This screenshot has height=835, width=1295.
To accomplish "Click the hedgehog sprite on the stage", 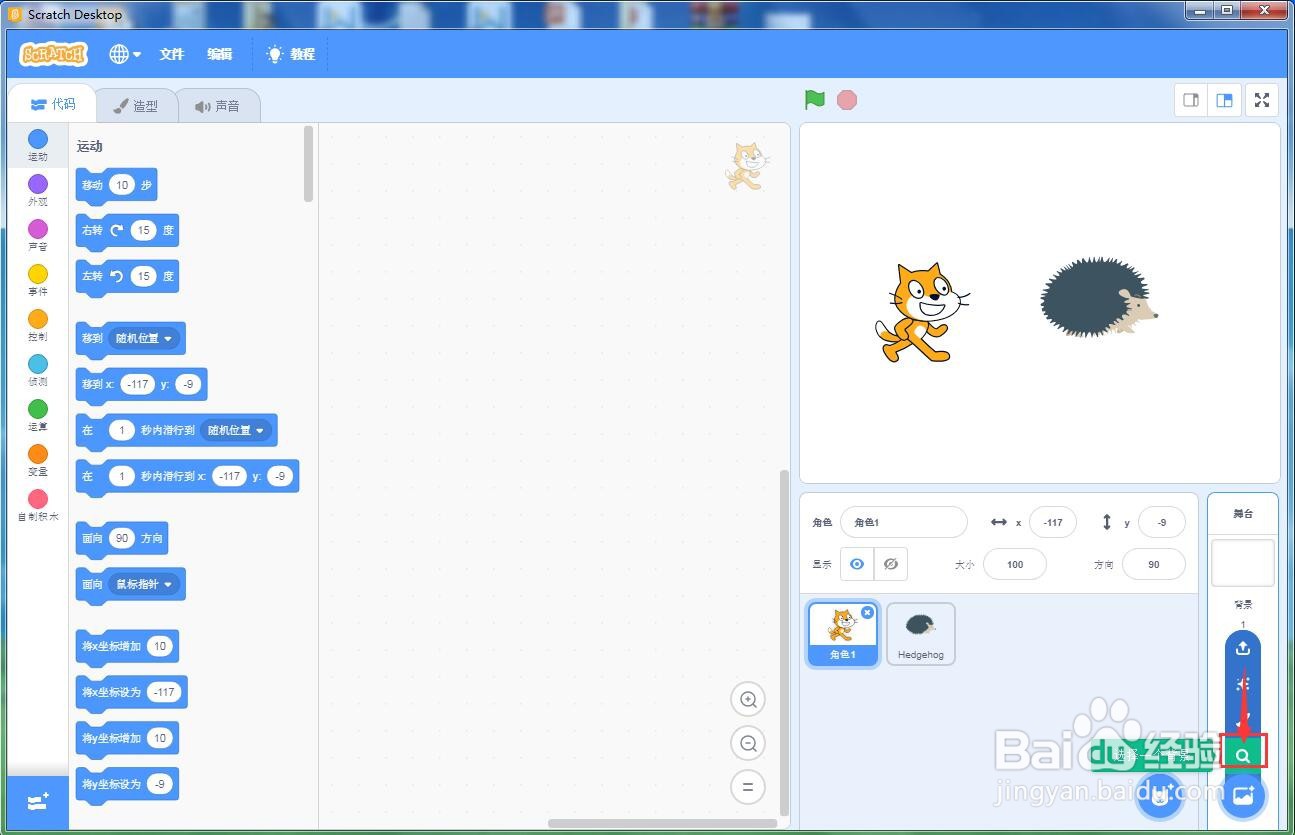I will pyautogui.click(x=1098, y=298).
